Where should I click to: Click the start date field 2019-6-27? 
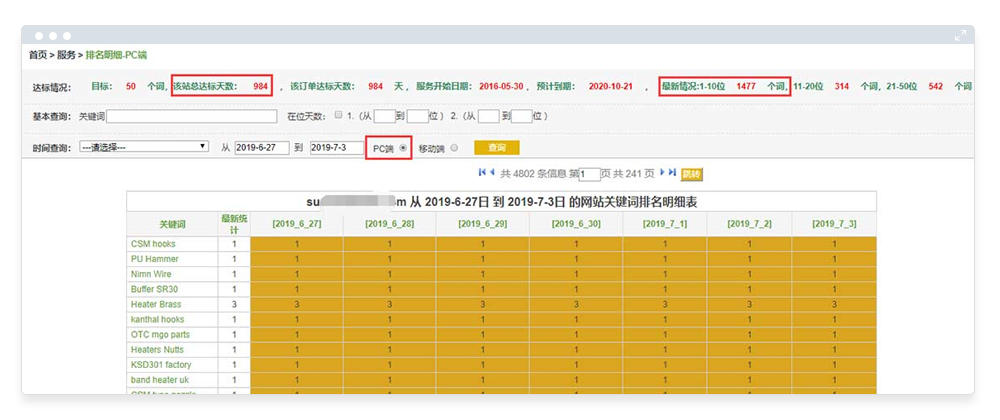pos(261,148)
